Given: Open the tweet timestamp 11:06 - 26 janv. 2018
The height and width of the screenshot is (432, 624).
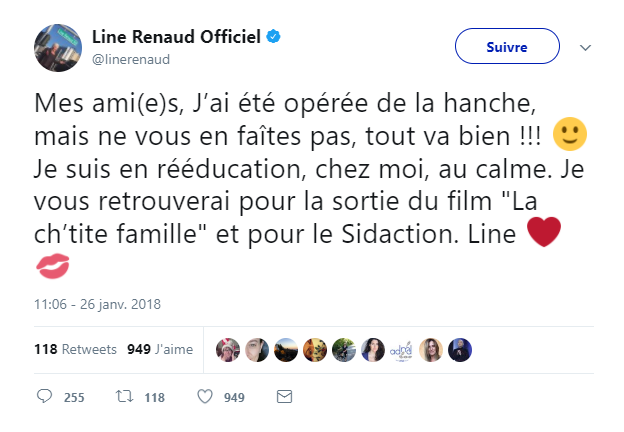Looking at the screenshot, I should point(98,303).
